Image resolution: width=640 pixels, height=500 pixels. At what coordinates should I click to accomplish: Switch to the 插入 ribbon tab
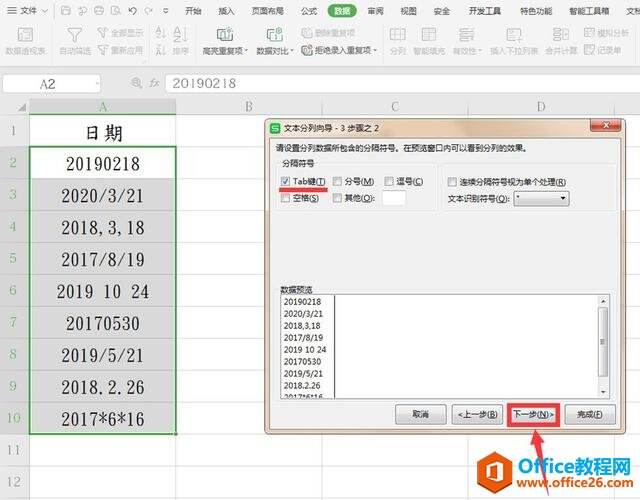click(x=227, y=11)
